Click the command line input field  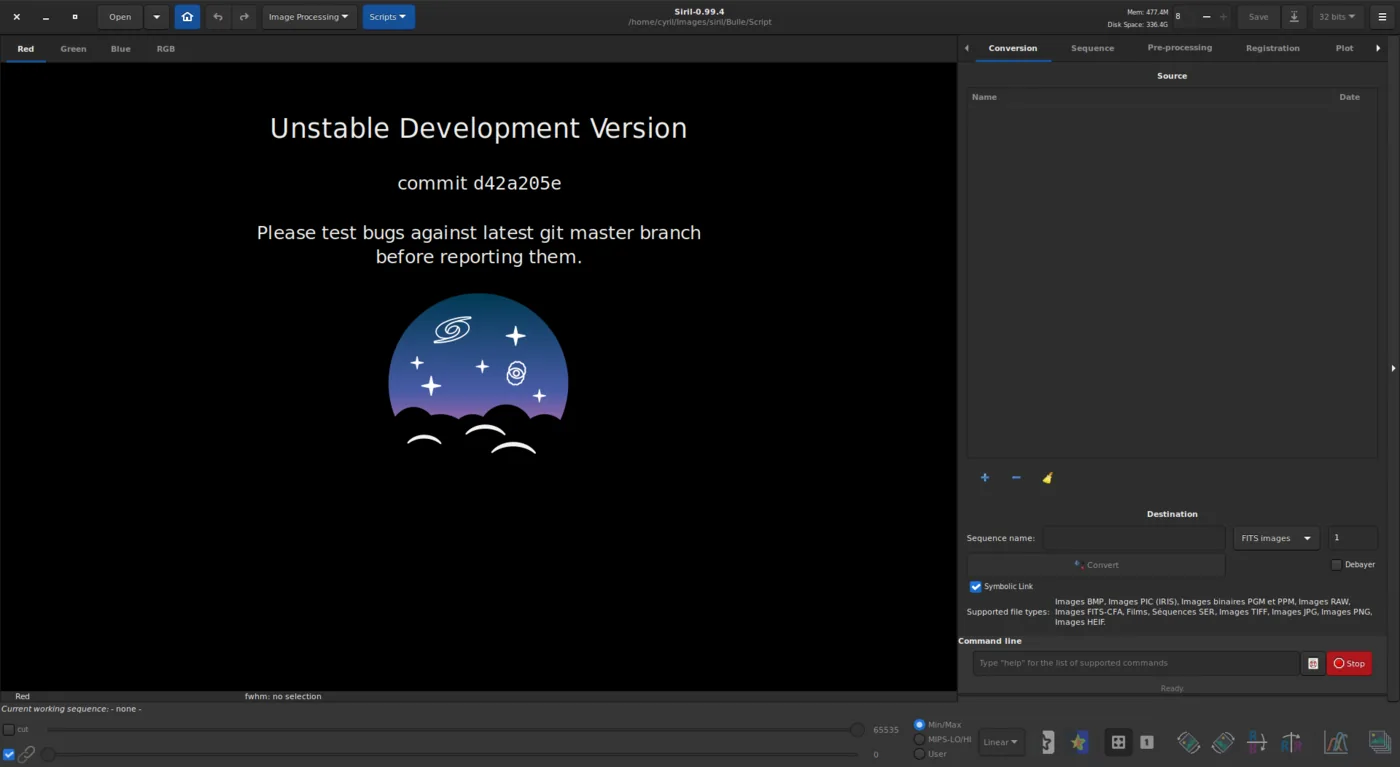[x=1136, y=663]
